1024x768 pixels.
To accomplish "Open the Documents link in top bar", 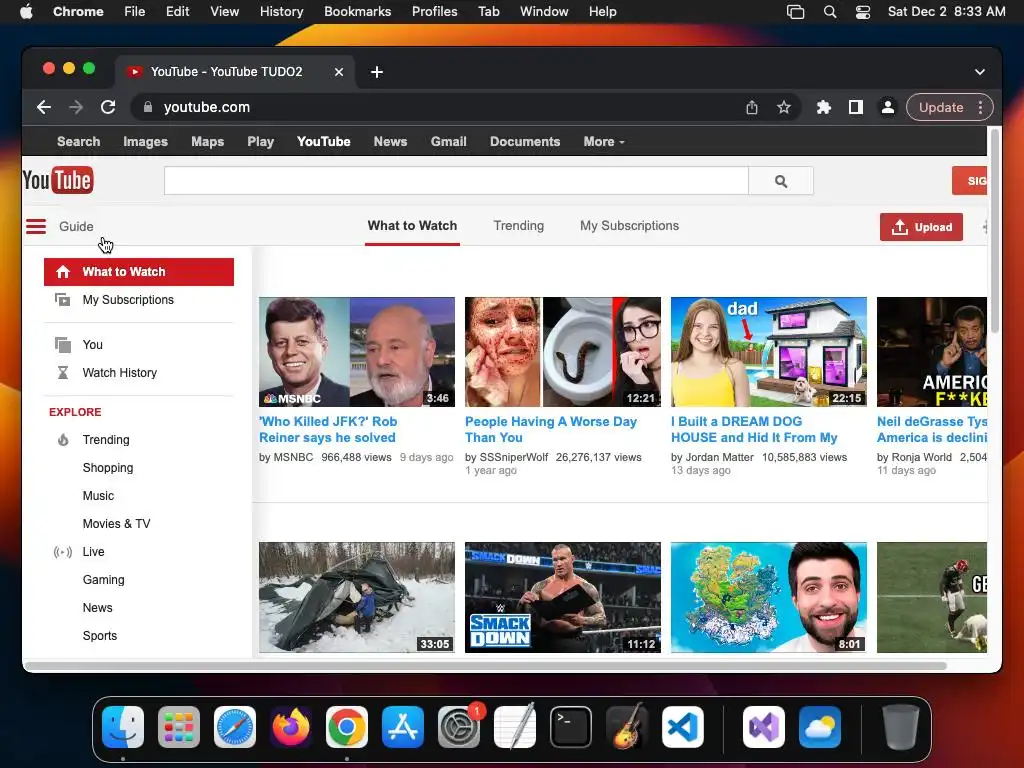I will coord(524,142).
